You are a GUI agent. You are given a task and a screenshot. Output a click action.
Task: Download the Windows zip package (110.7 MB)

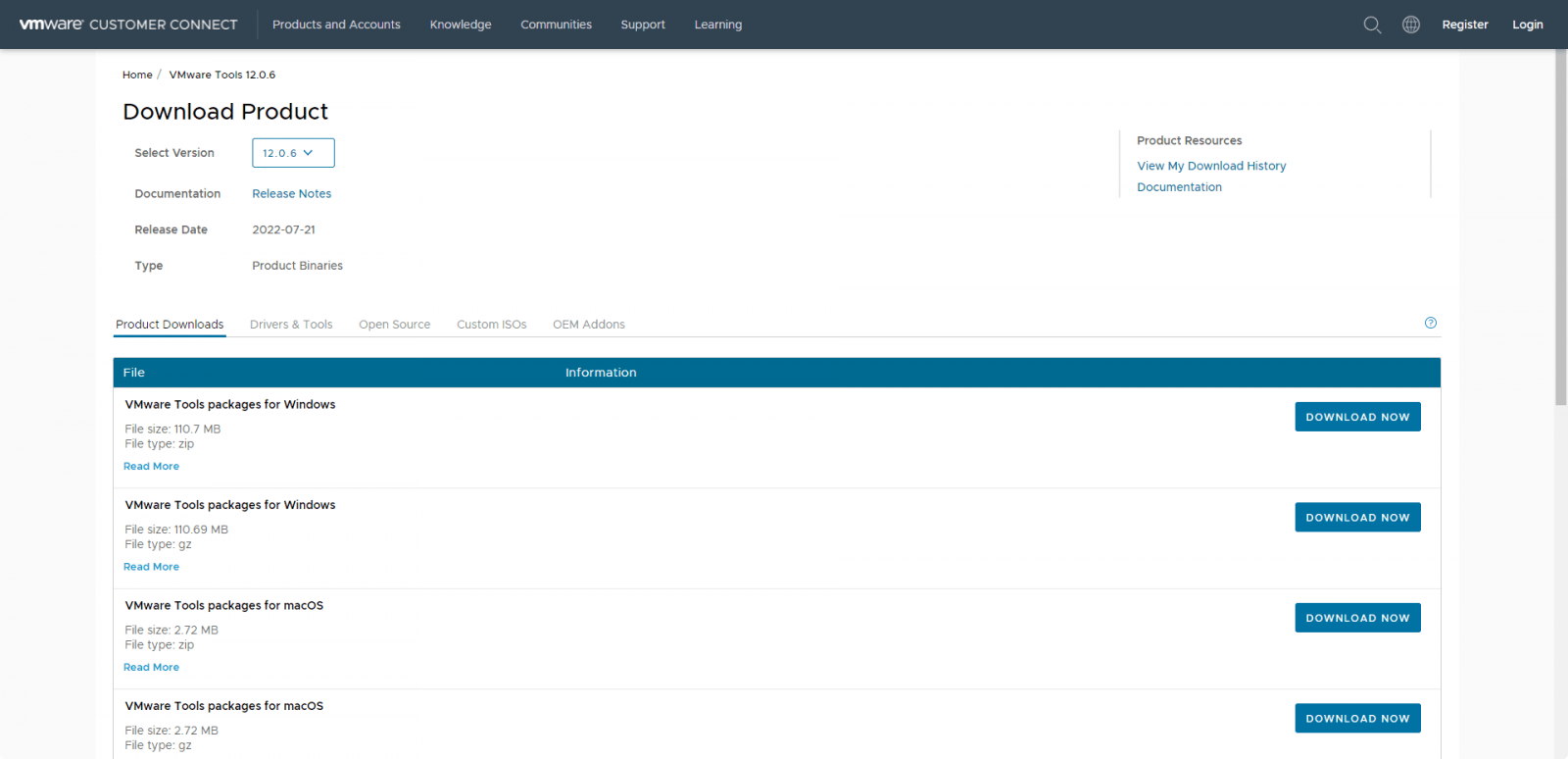tap(1357, 417)
